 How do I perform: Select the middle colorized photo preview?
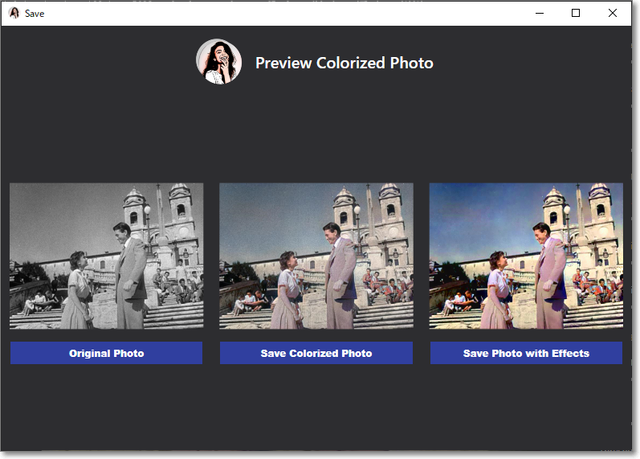(316, 256)
